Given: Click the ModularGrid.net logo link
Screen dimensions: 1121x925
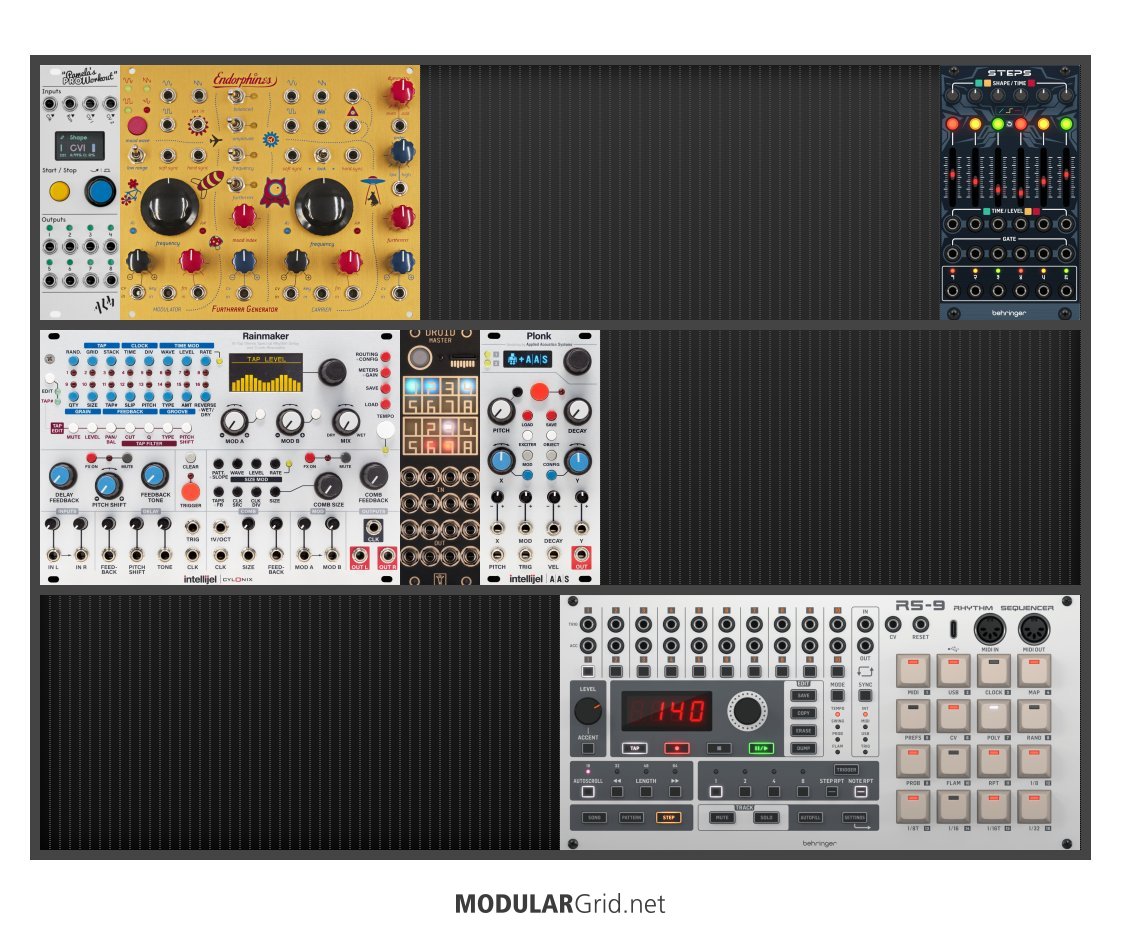Looking at the screenshot, I should pos(560,904).
